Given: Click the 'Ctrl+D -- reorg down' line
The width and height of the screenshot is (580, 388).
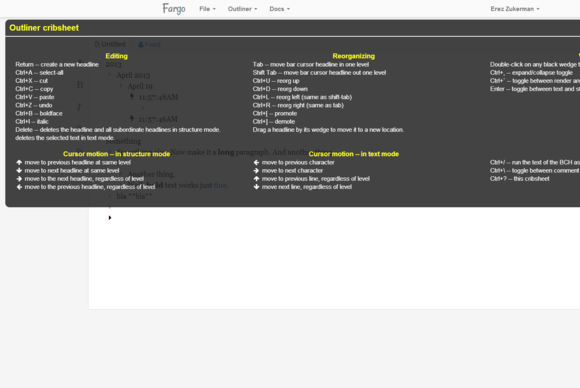Looking at the screenshot, I should click(x=280, y=89).
